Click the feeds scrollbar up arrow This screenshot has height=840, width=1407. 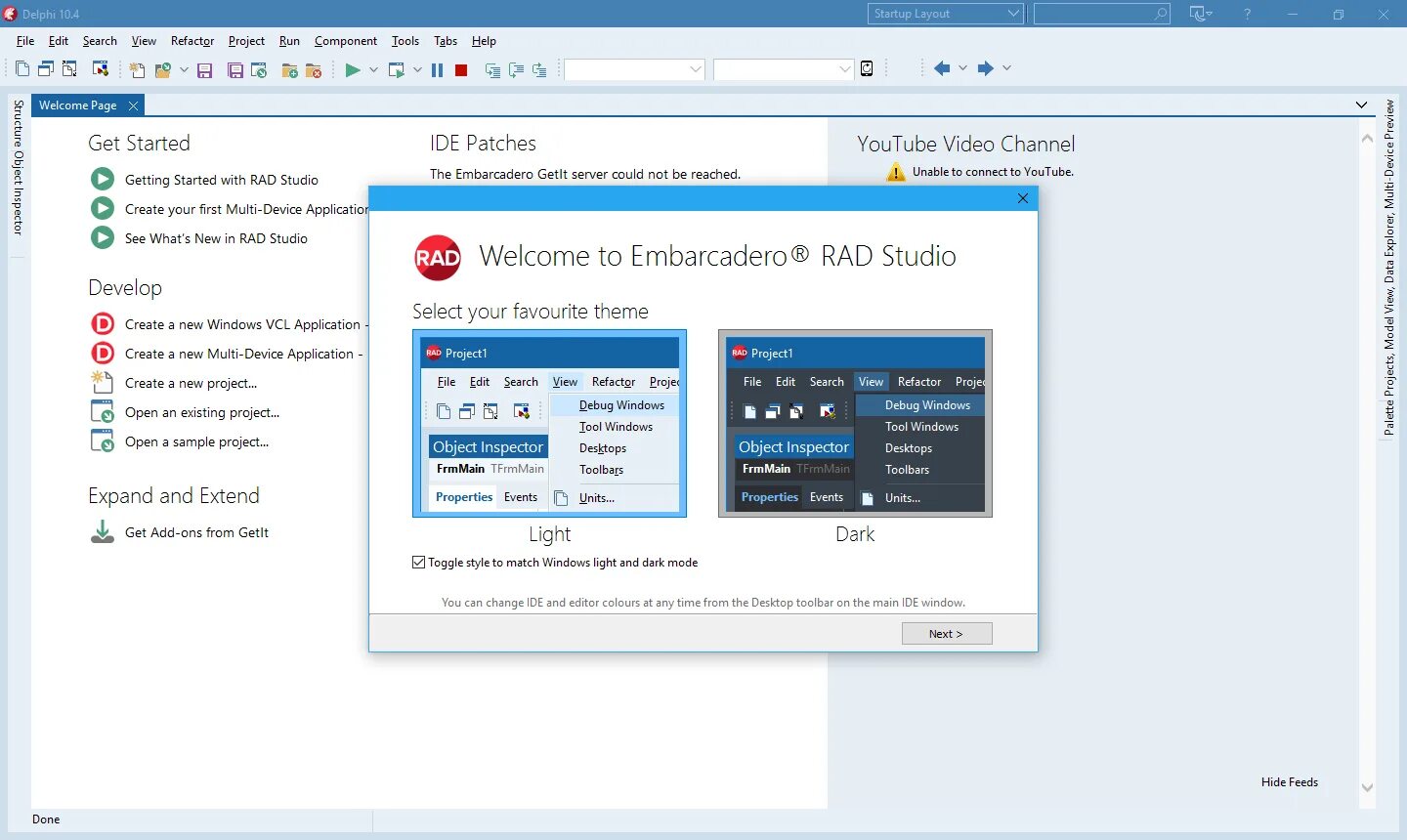pyautogui.click(x=1367, y=139)
